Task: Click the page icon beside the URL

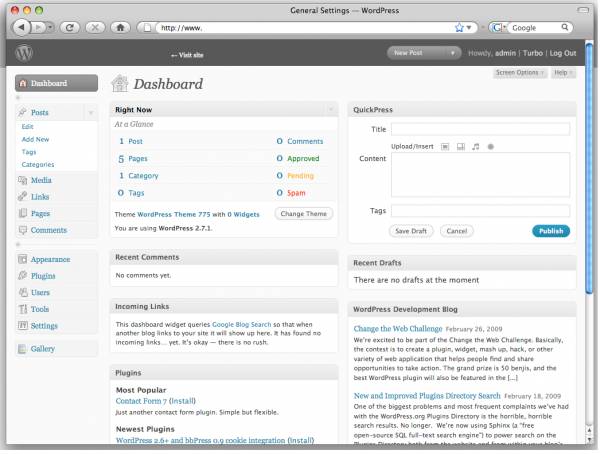Action: click(x=147, y=28)
